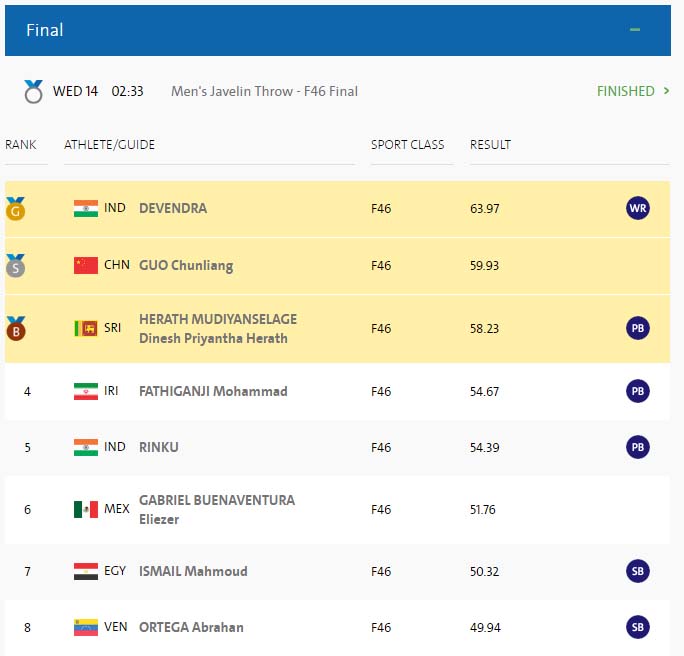Click the Sri Lanka flag icon
The width and height of the screenshot is (684, 656).
[x=86, y=328]
